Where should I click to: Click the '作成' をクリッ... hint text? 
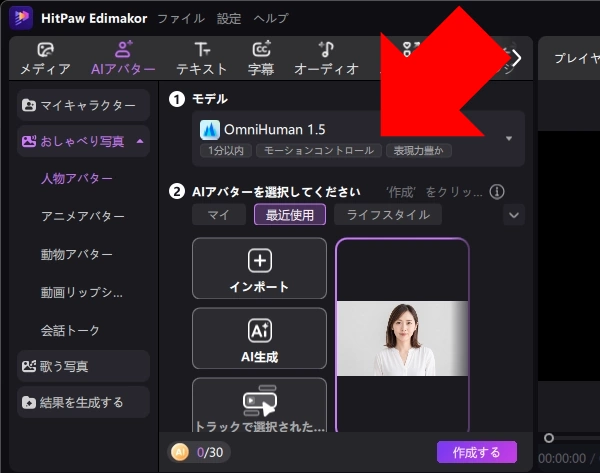pyautogui.click(x=434, y=192)
